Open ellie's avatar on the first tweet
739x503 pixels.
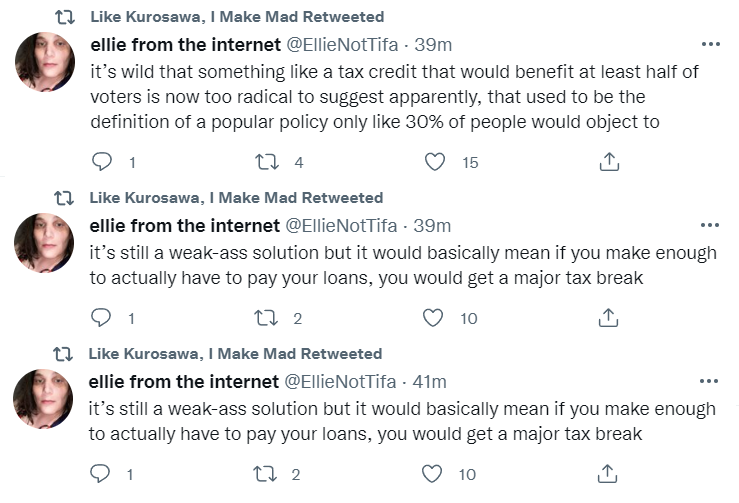click(45, 62)
